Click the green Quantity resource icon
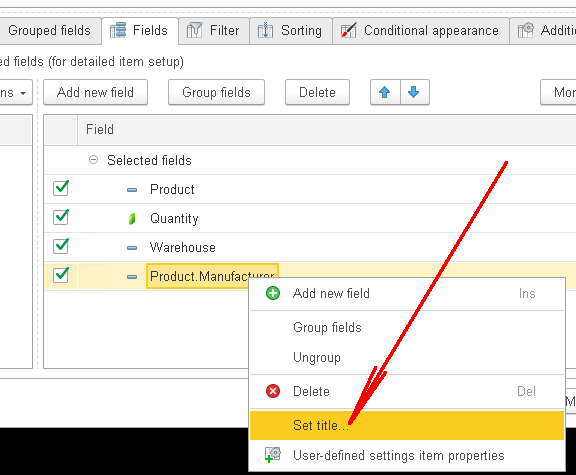576x475 pixels. (132, 219)
